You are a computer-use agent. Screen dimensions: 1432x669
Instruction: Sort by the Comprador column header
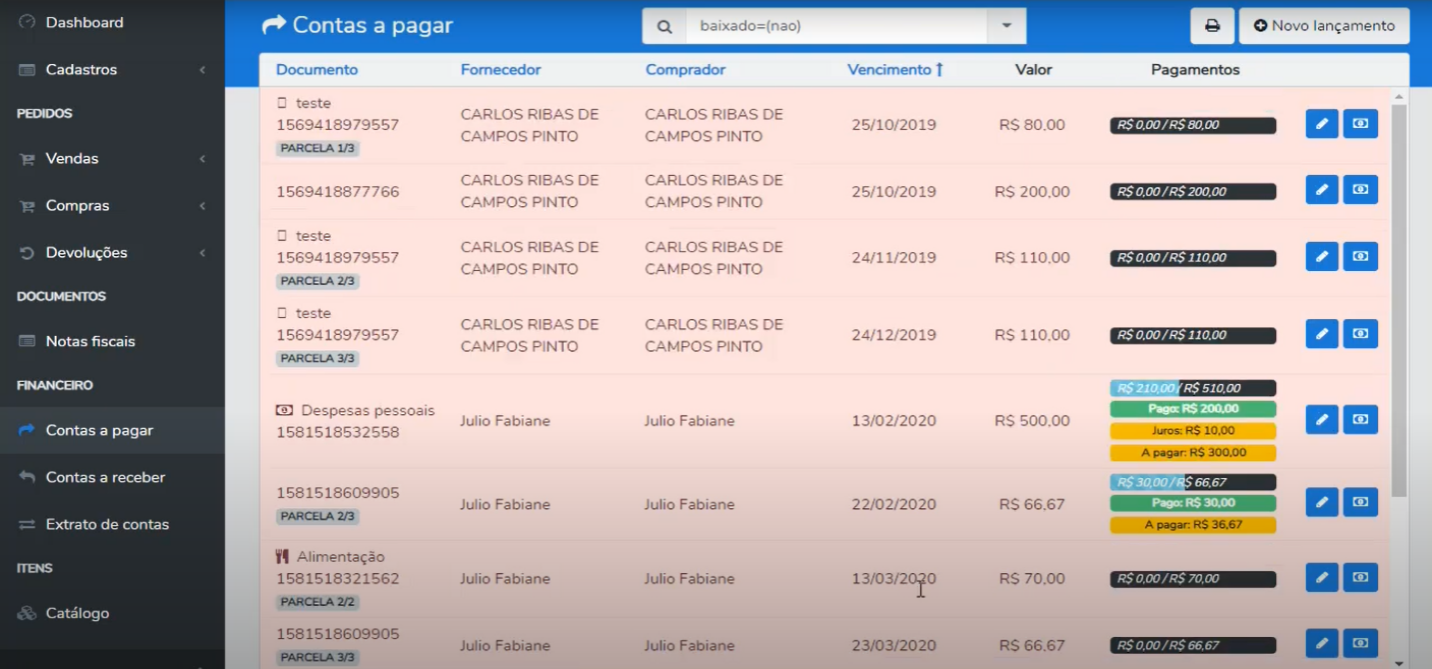pyautogui.click(x=686, y=70)
